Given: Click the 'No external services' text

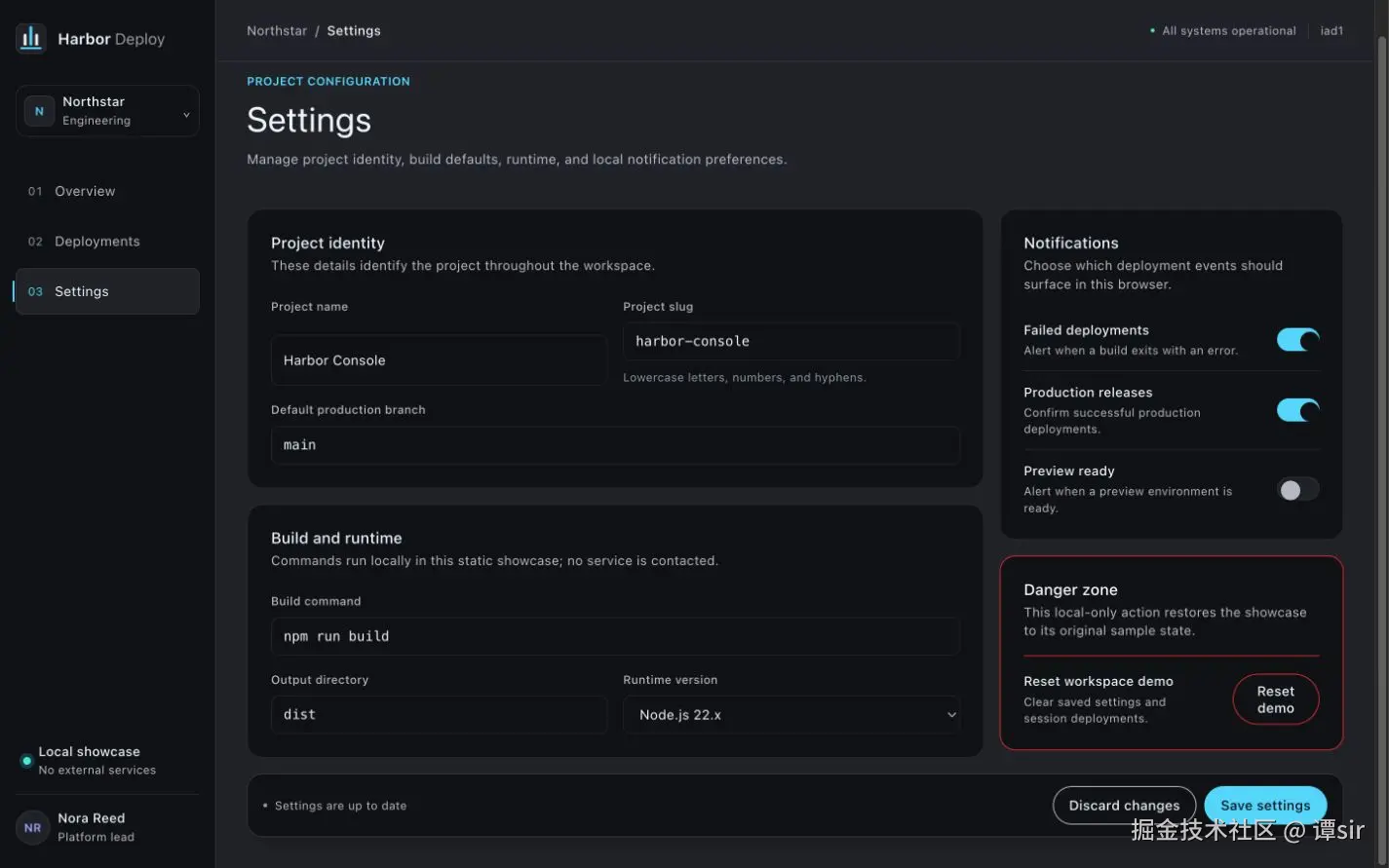Looking at the screenshot, I should click(97, 771).
